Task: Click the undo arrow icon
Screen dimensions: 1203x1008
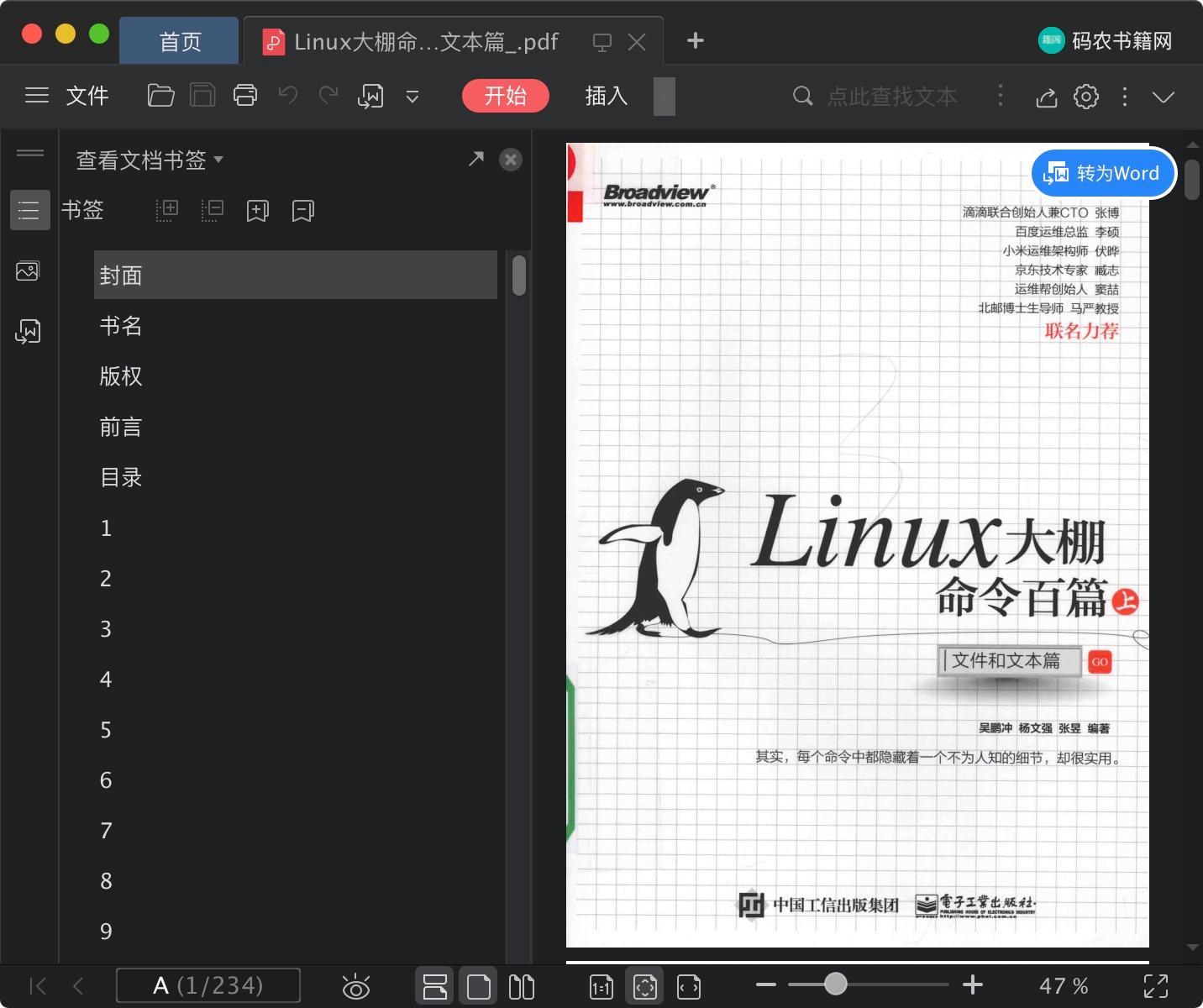Action: 288,95
